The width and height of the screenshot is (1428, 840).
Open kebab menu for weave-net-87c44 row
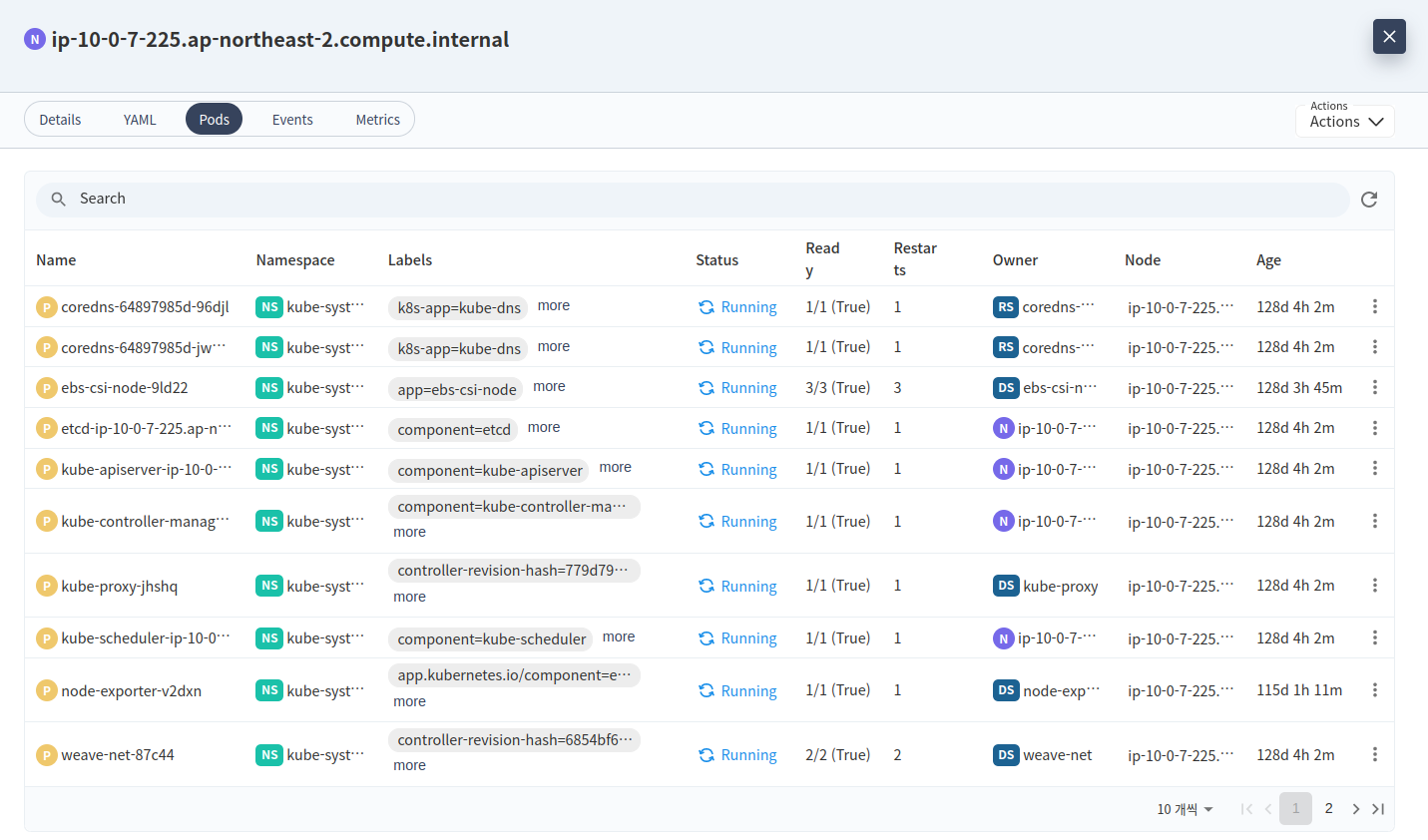[1375, 755]
